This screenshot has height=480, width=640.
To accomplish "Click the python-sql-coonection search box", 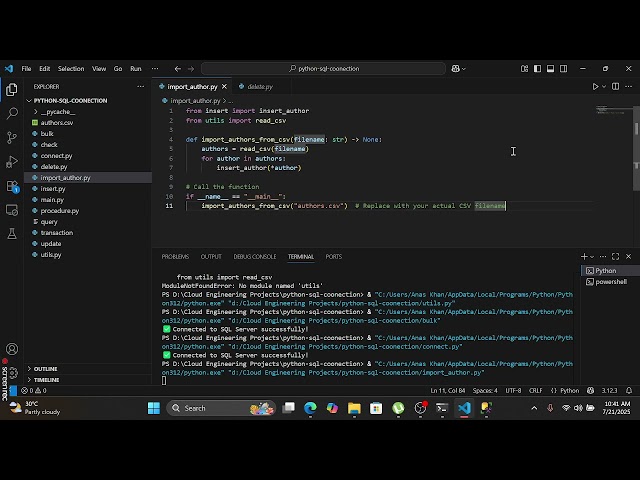I will point(323,69).
